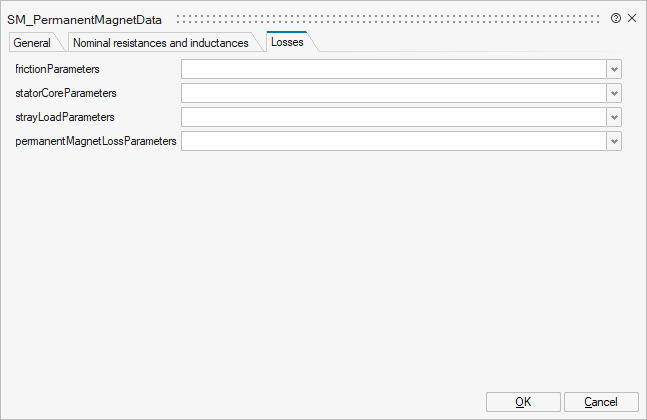Open Nominal resistances and inductances tab
This screenshot has width=647, height=420.
point(161,43)
